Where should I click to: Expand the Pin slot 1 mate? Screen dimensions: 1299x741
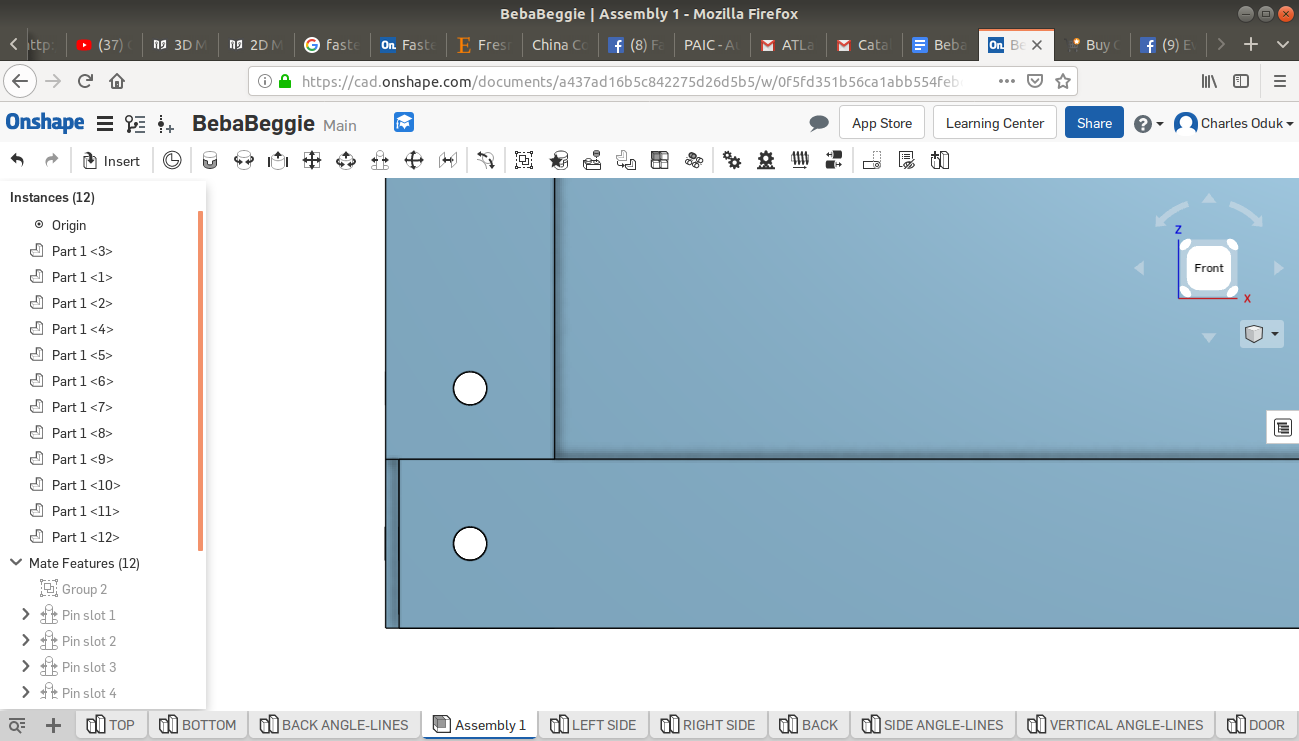(26, 615)
